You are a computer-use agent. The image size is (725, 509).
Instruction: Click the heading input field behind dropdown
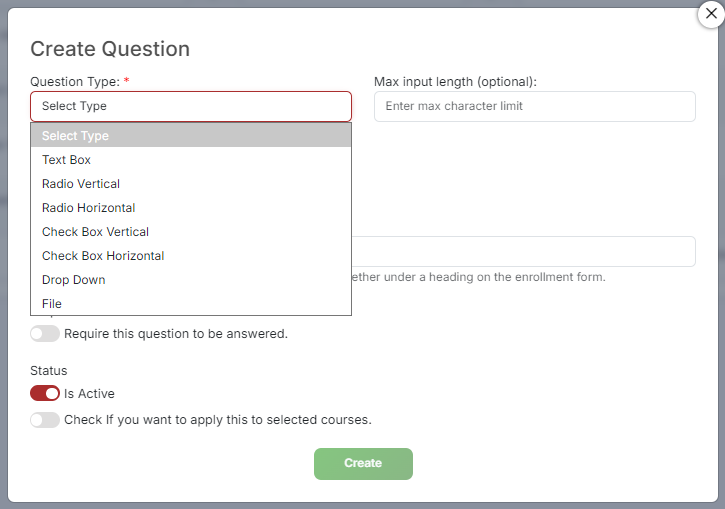point(523,251)
